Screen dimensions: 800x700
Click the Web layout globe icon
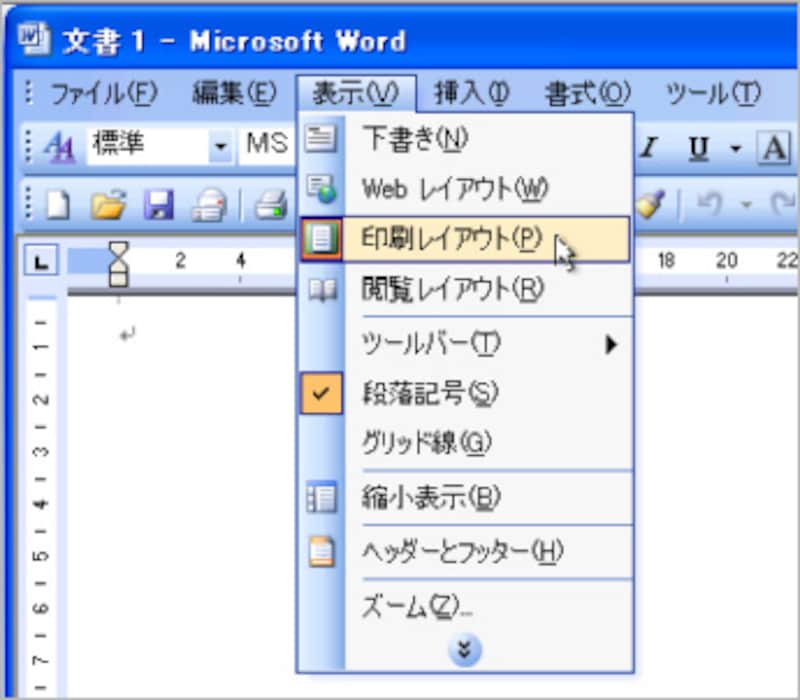[321, 189]
